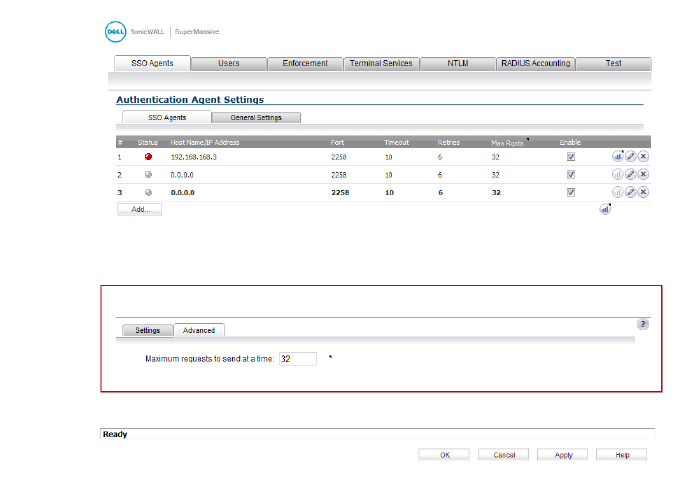Click the 0.0.0.0 address in row 2
The height and width of the screenshot is (478, 699).
tap(182, 175)
